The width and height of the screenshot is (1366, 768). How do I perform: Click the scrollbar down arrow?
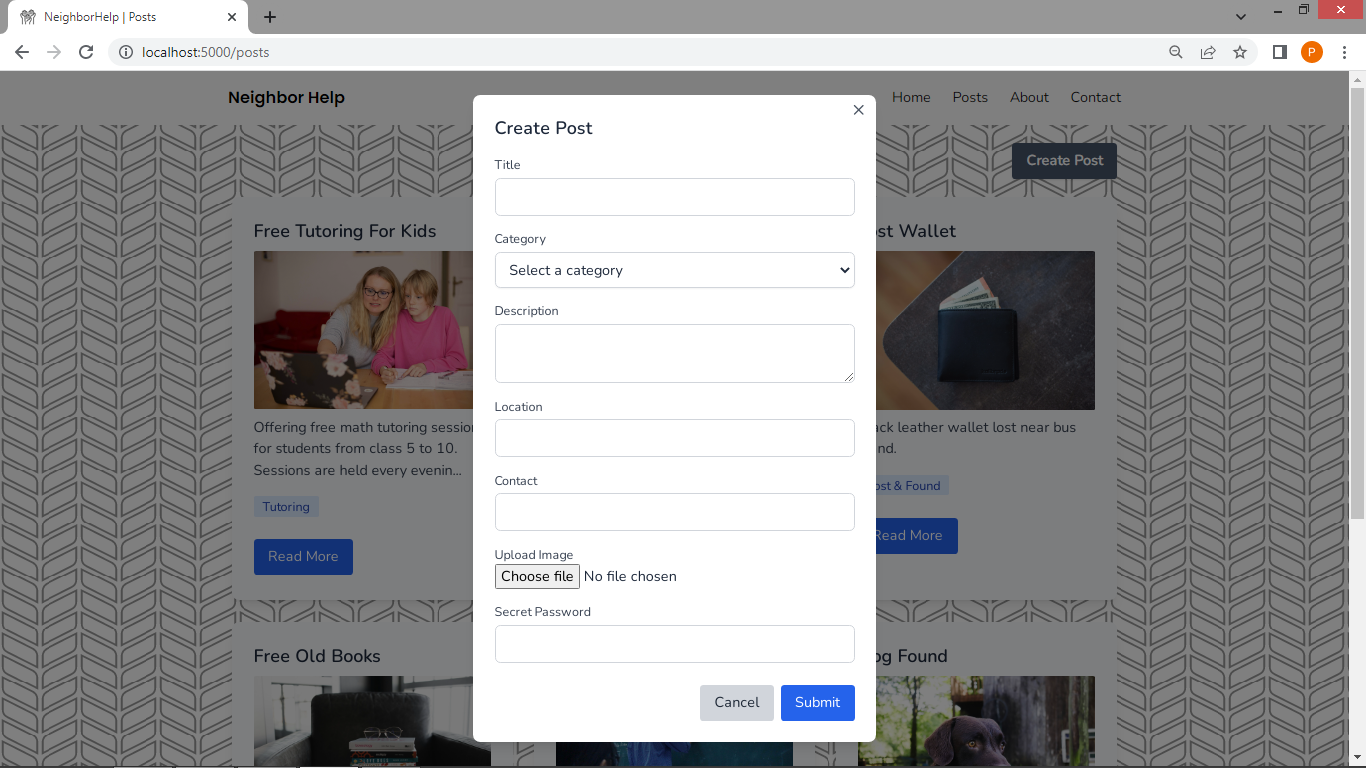pos(1357,760)
